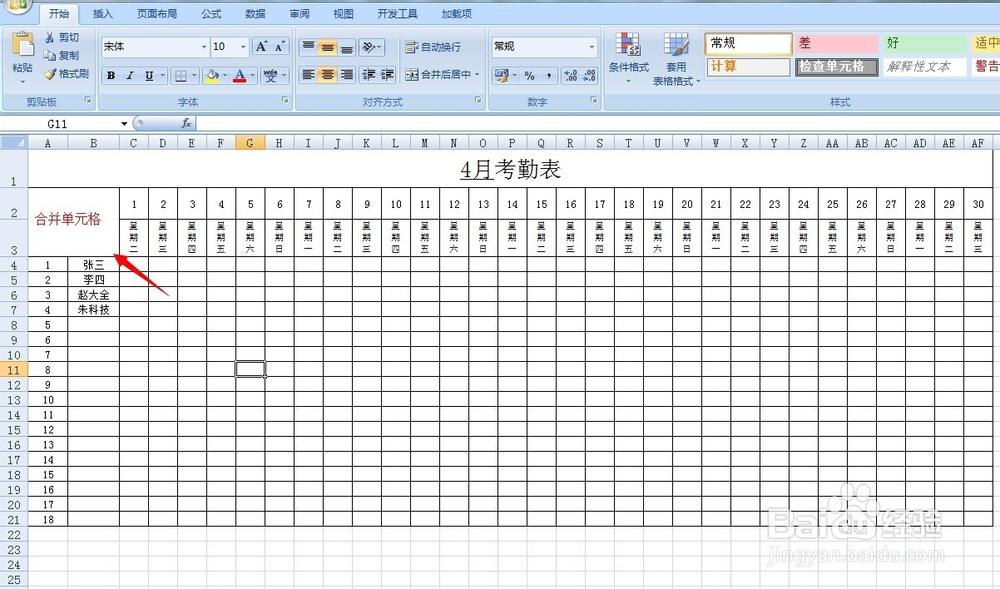Apply percent style (%)
This screenshot has height=589, width=1000.
529,76
